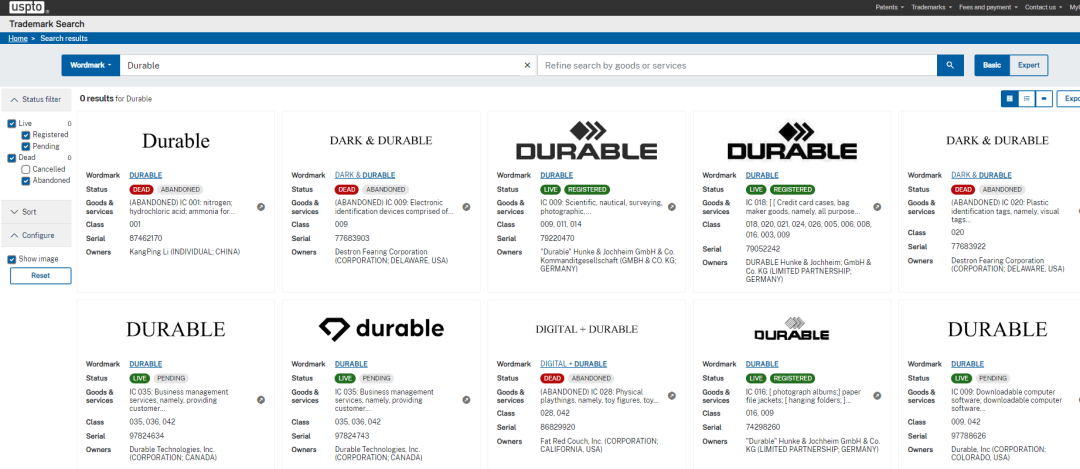This screenshot has width=1080, height=469.
Task: Toggle the Dead status checkbox
Action: pos(12,158)
